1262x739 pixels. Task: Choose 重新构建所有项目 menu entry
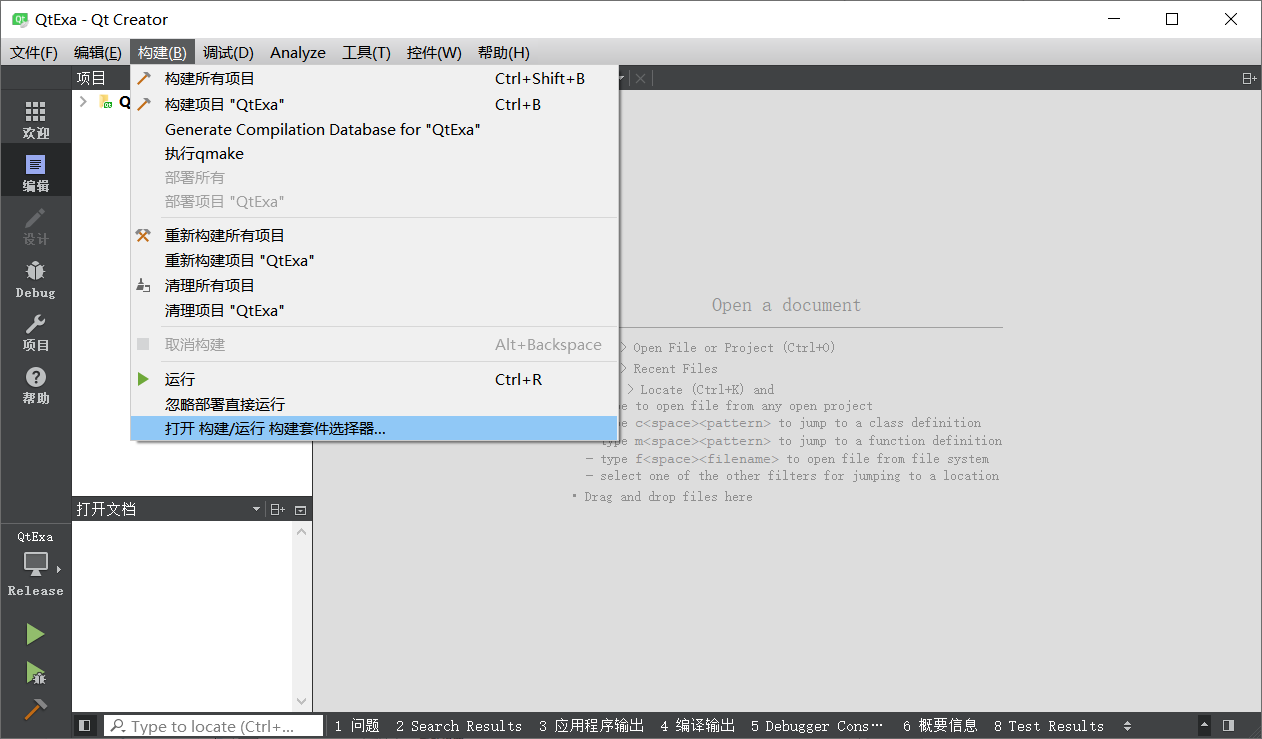coord(374,236)
